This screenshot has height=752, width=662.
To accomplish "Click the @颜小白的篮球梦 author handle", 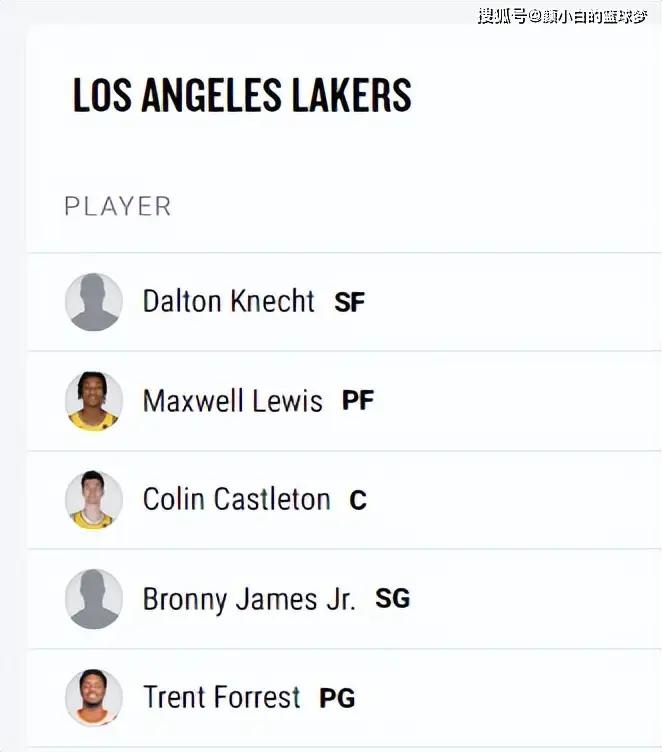I will point(588,16).
